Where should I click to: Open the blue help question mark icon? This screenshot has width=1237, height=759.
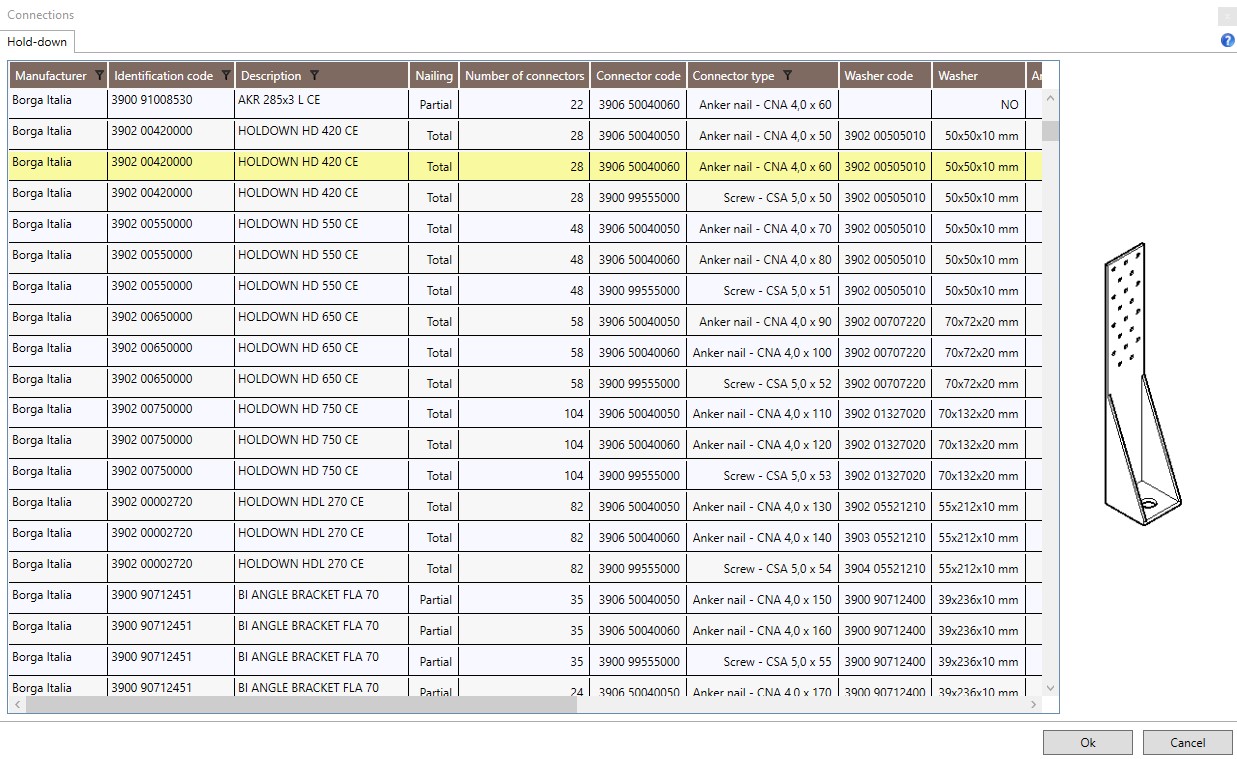click(x=1227, y=41)
